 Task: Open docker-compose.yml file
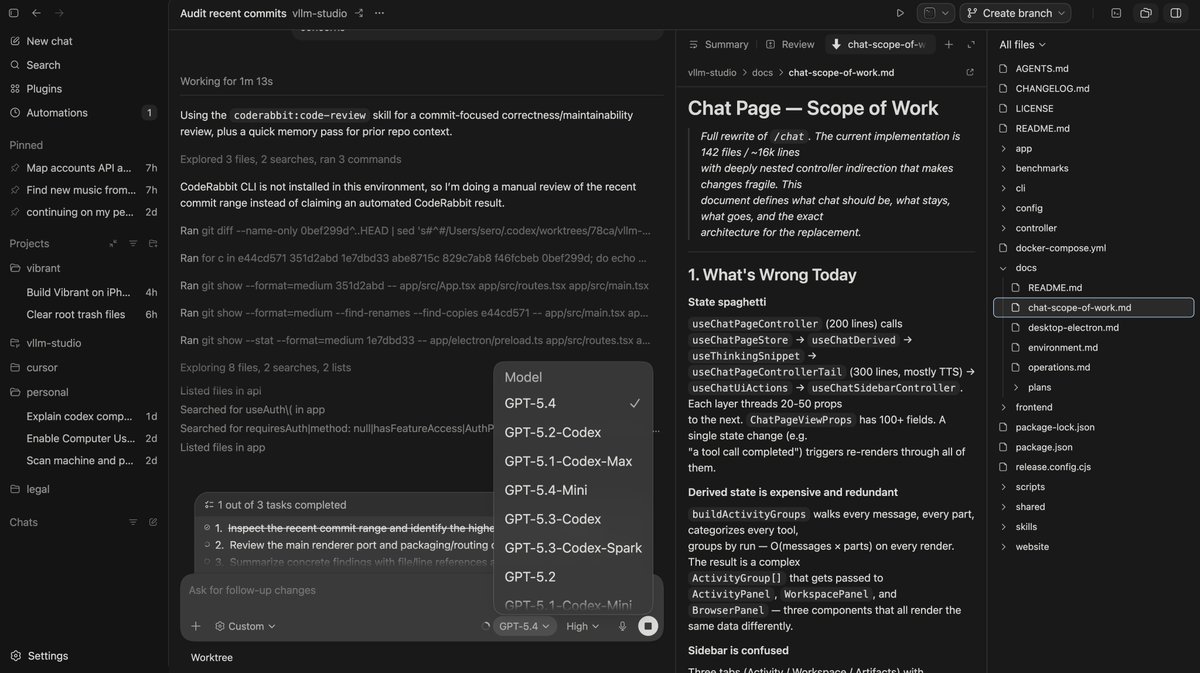[1060, 248]
